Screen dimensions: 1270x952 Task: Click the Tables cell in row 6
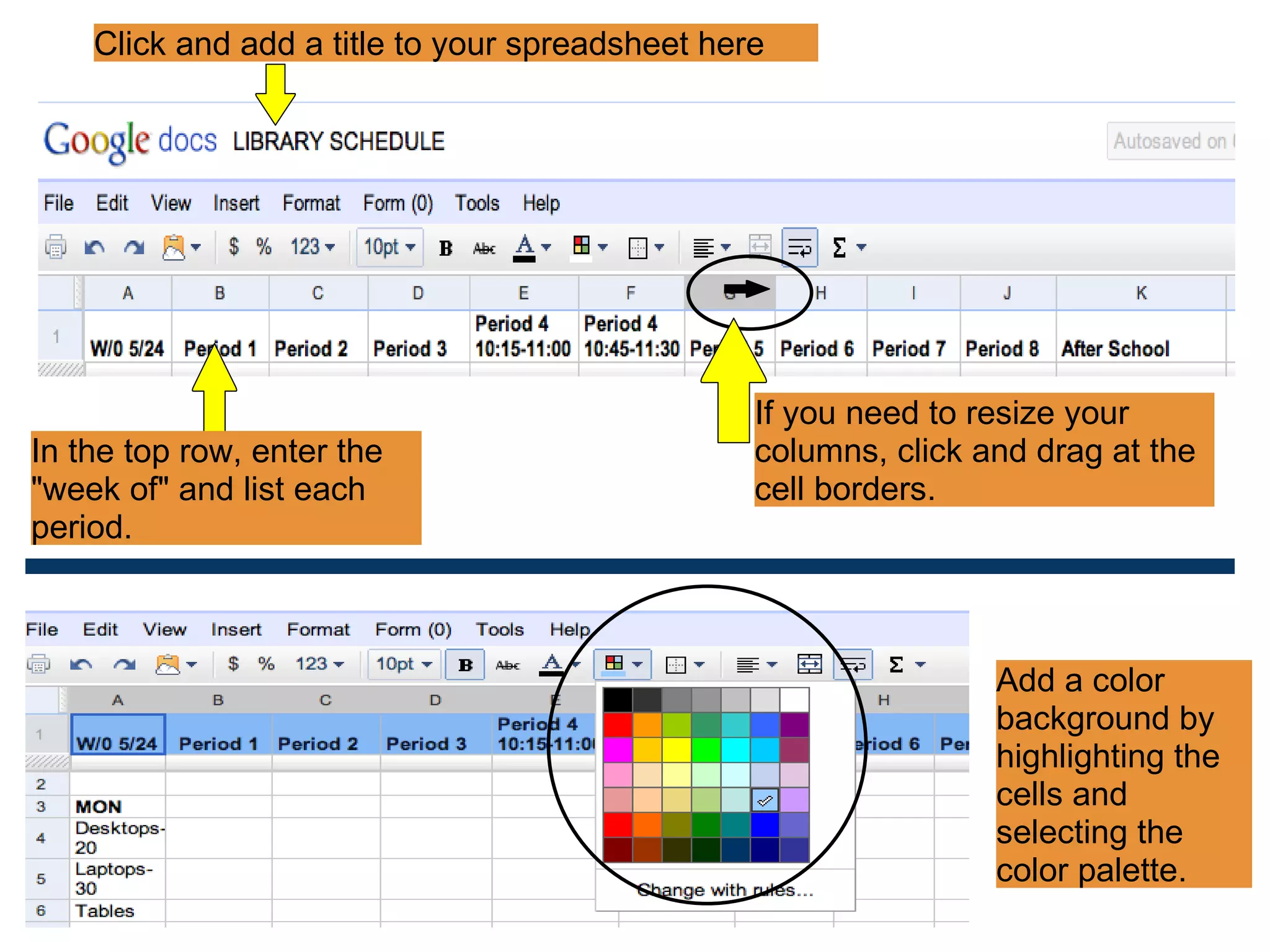118,910
